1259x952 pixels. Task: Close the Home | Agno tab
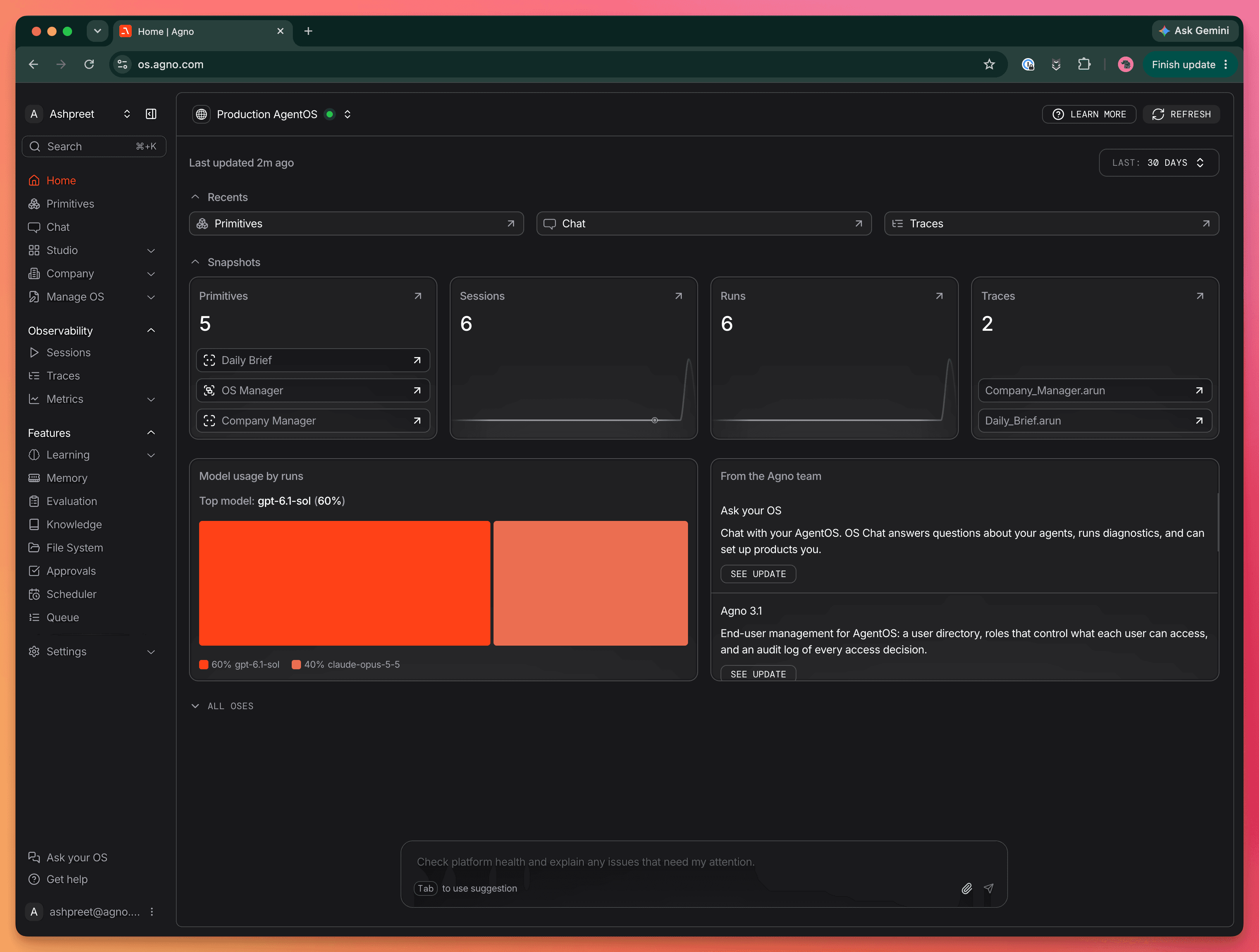(280, 31)
